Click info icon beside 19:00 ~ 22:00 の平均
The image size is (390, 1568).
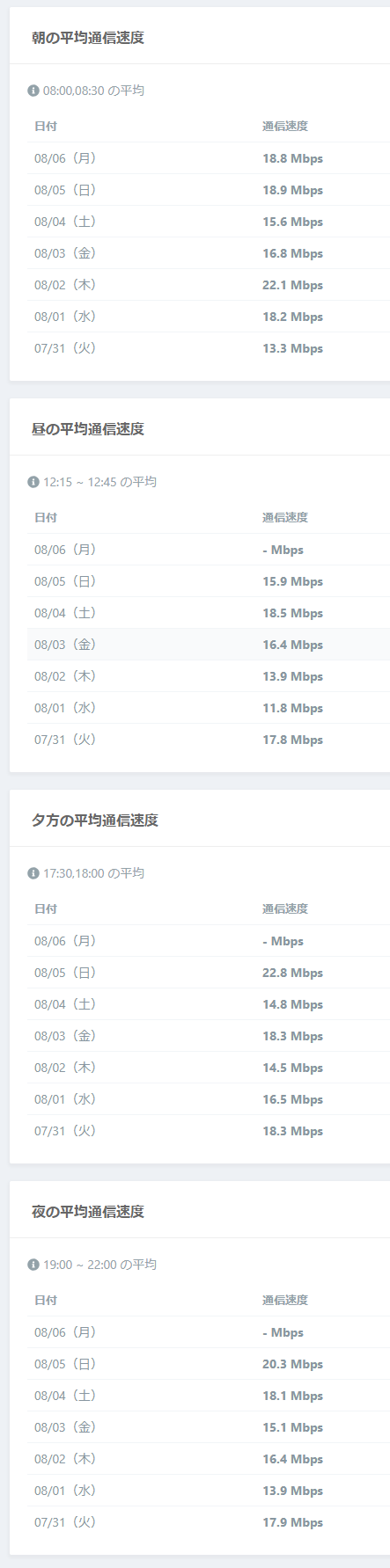coord(33,1265)
